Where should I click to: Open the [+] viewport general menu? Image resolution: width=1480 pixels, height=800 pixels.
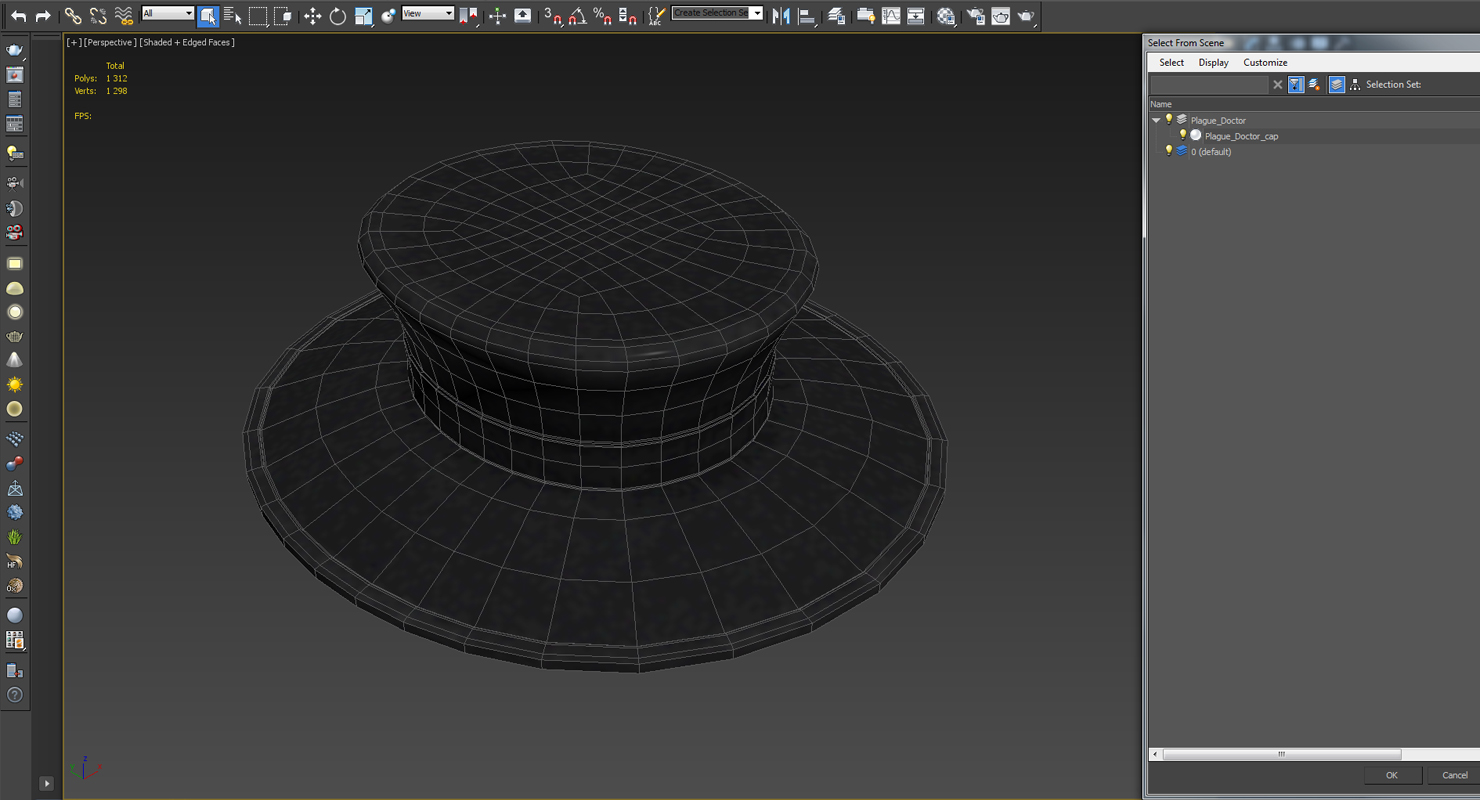point(74,42)
